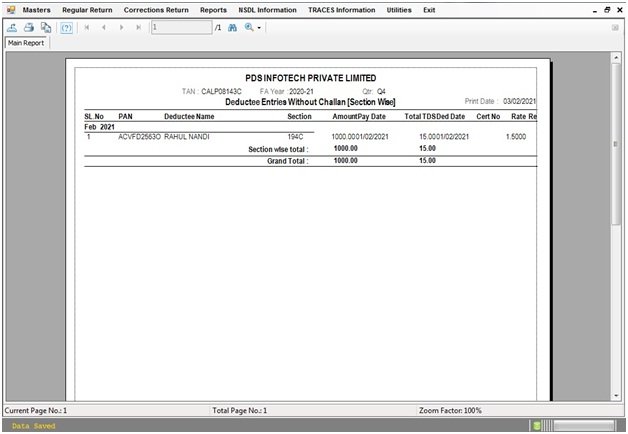Open the Reports menu
This screenshot has width=628, height=434.
click(213, 10)
